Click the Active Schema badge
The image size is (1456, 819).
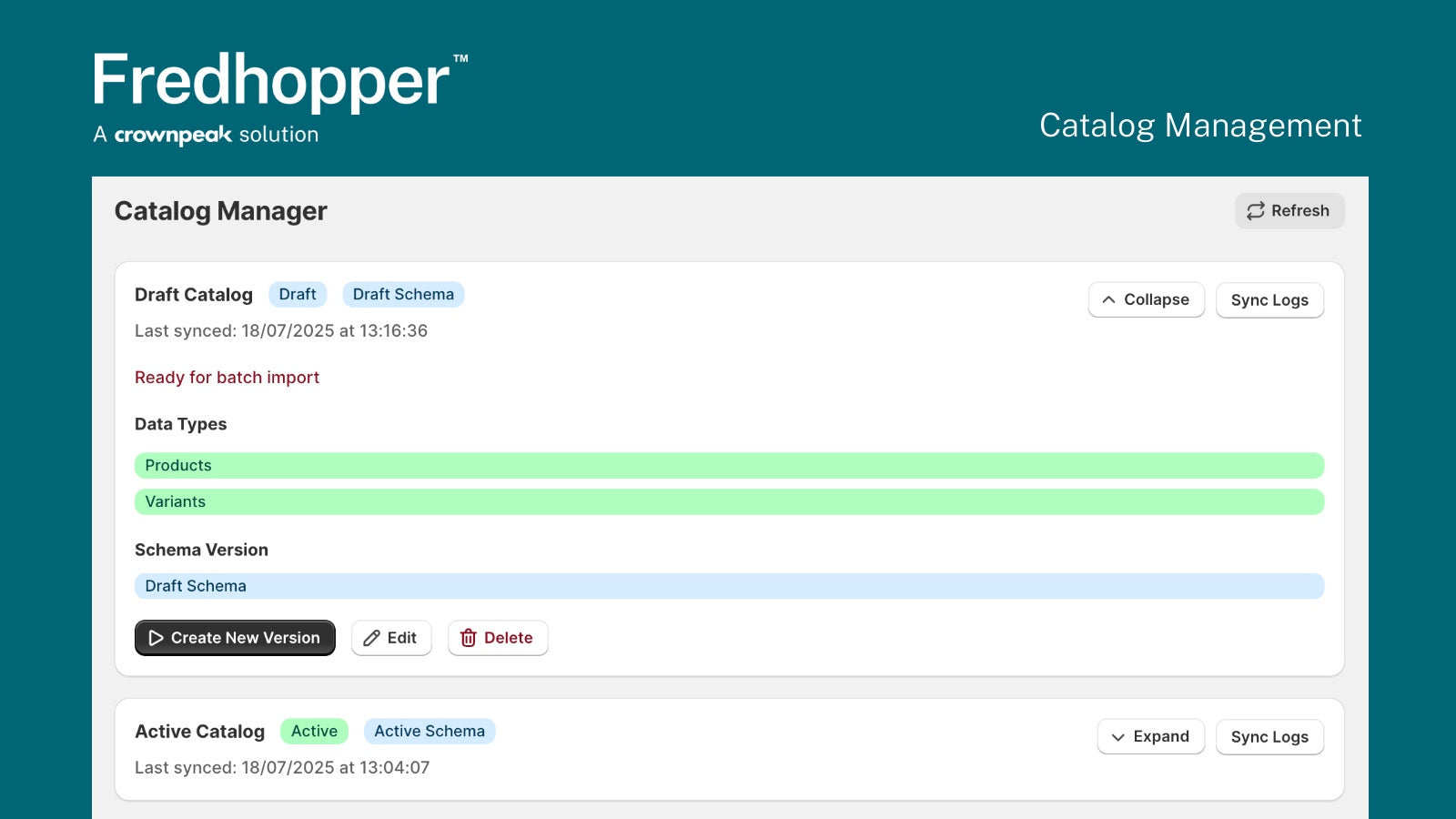coord(430,731)
